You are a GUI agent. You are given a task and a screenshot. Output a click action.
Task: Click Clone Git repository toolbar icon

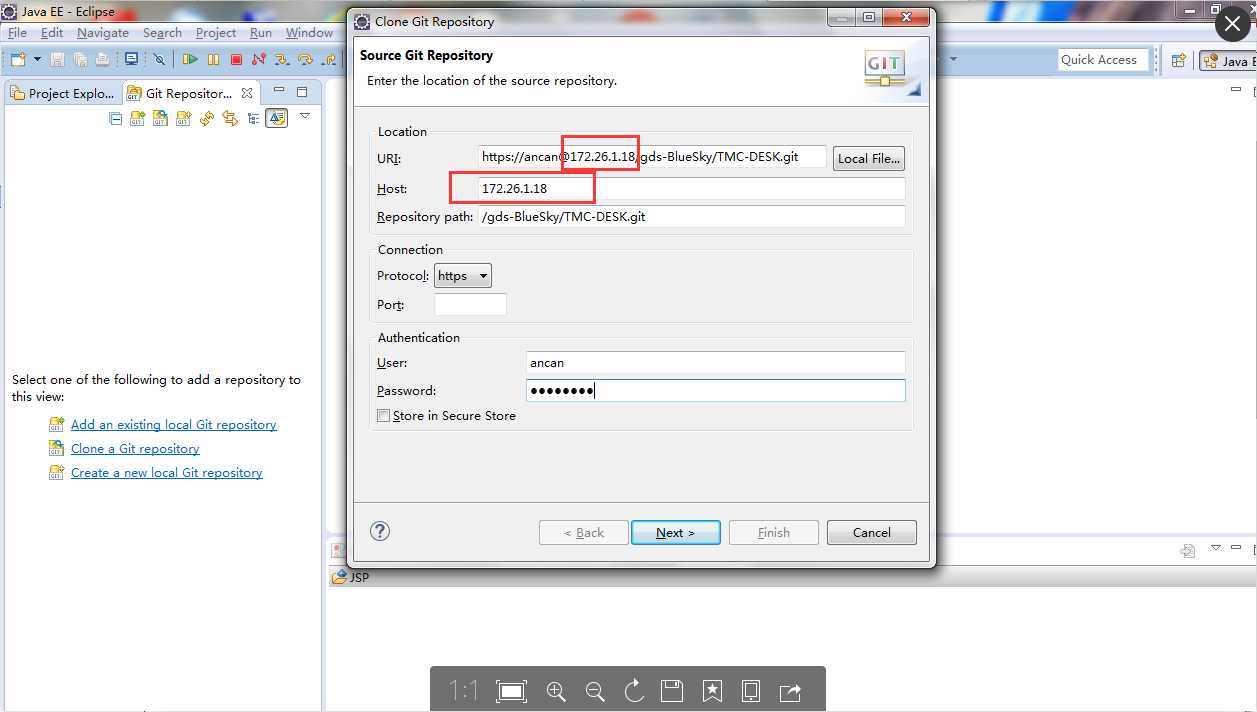pos(160,118)
